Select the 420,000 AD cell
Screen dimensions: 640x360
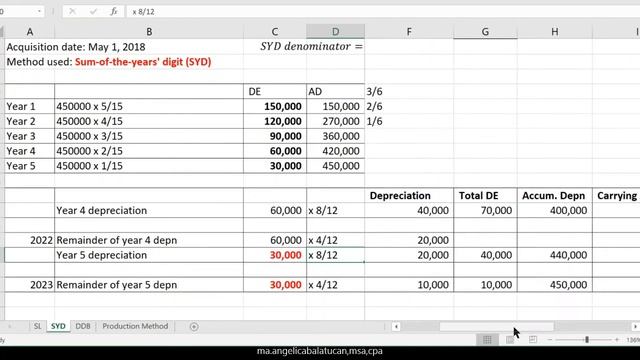pos(336,151)
